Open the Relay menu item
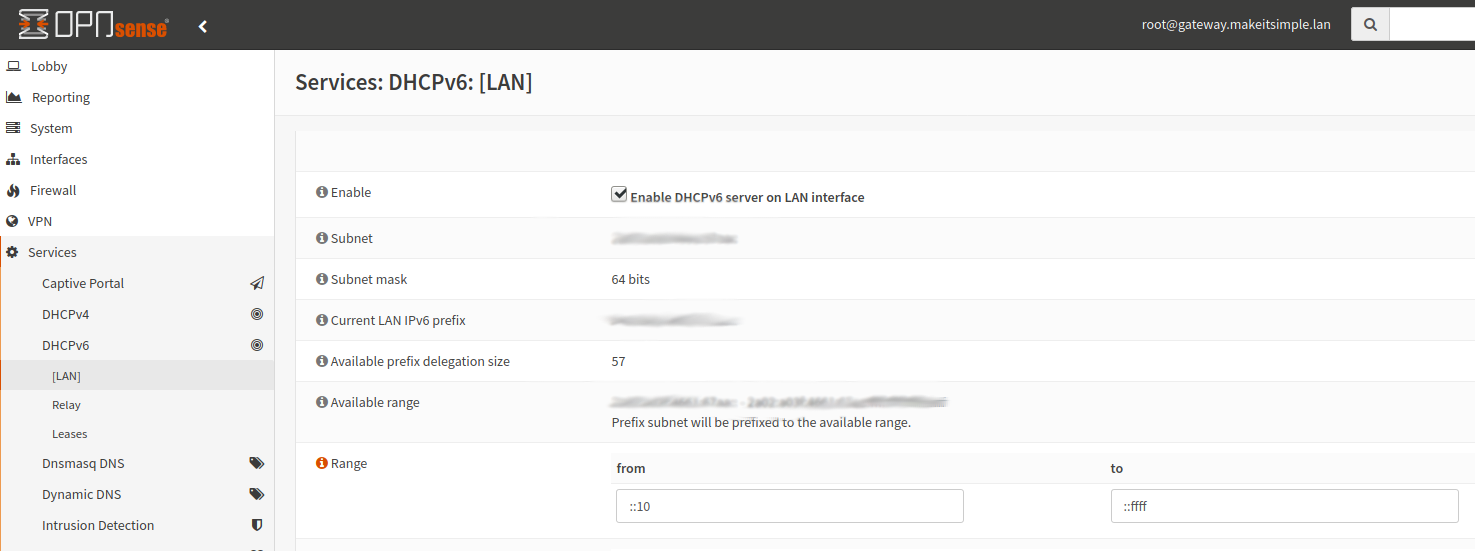1475x551 pixels. (x=66, y=405)
